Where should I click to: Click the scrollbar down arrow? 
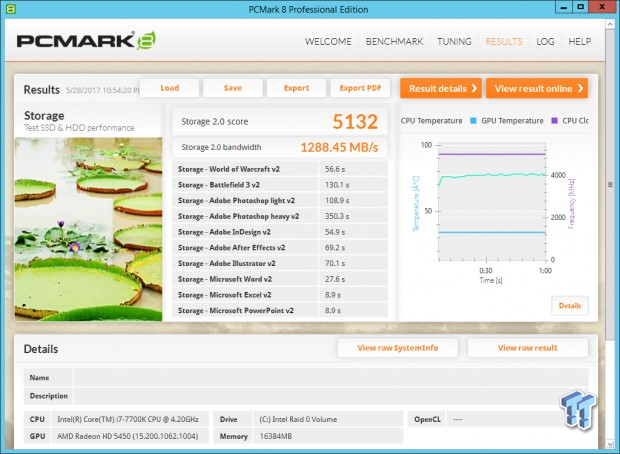610,444
